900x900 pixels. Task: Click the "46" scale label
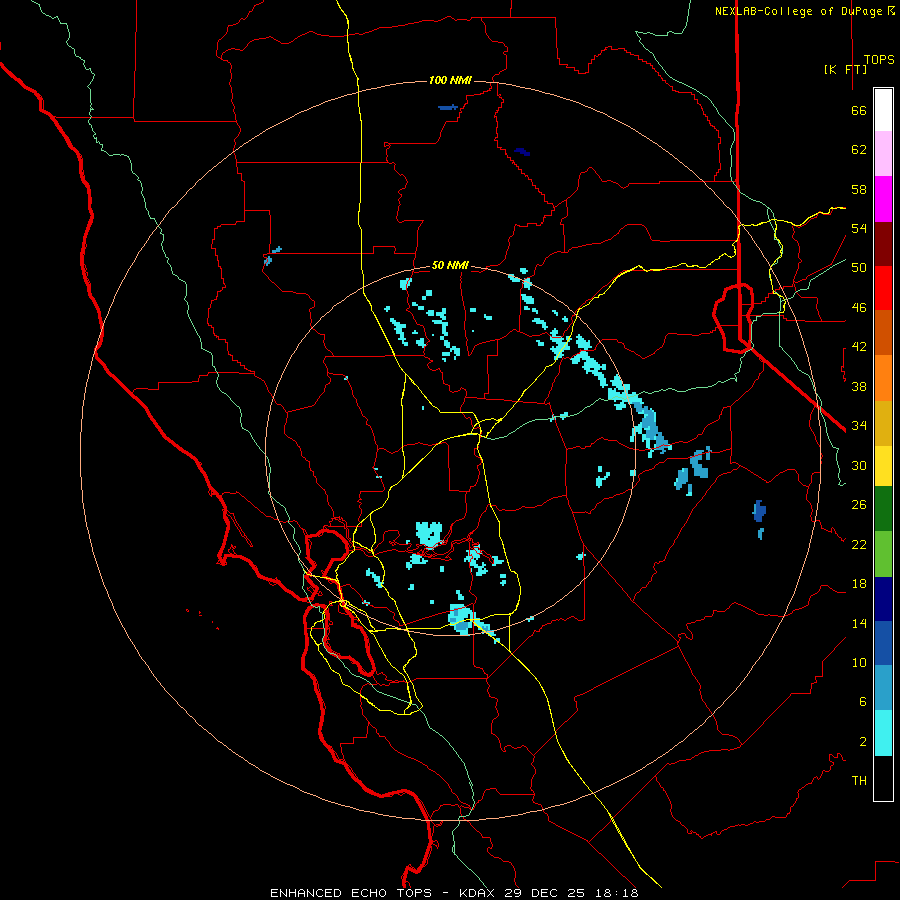pyautogui.click(x=859, y=308)
